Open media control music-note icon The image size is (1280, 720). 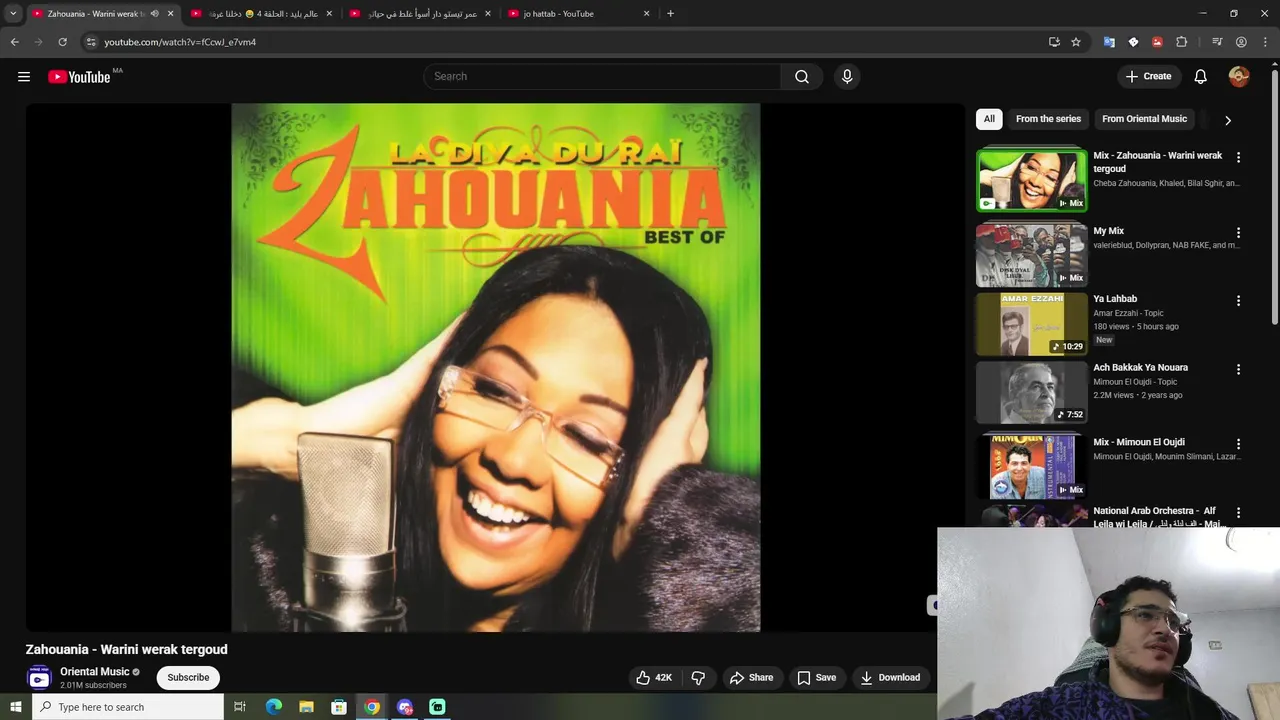point(1217,42)
